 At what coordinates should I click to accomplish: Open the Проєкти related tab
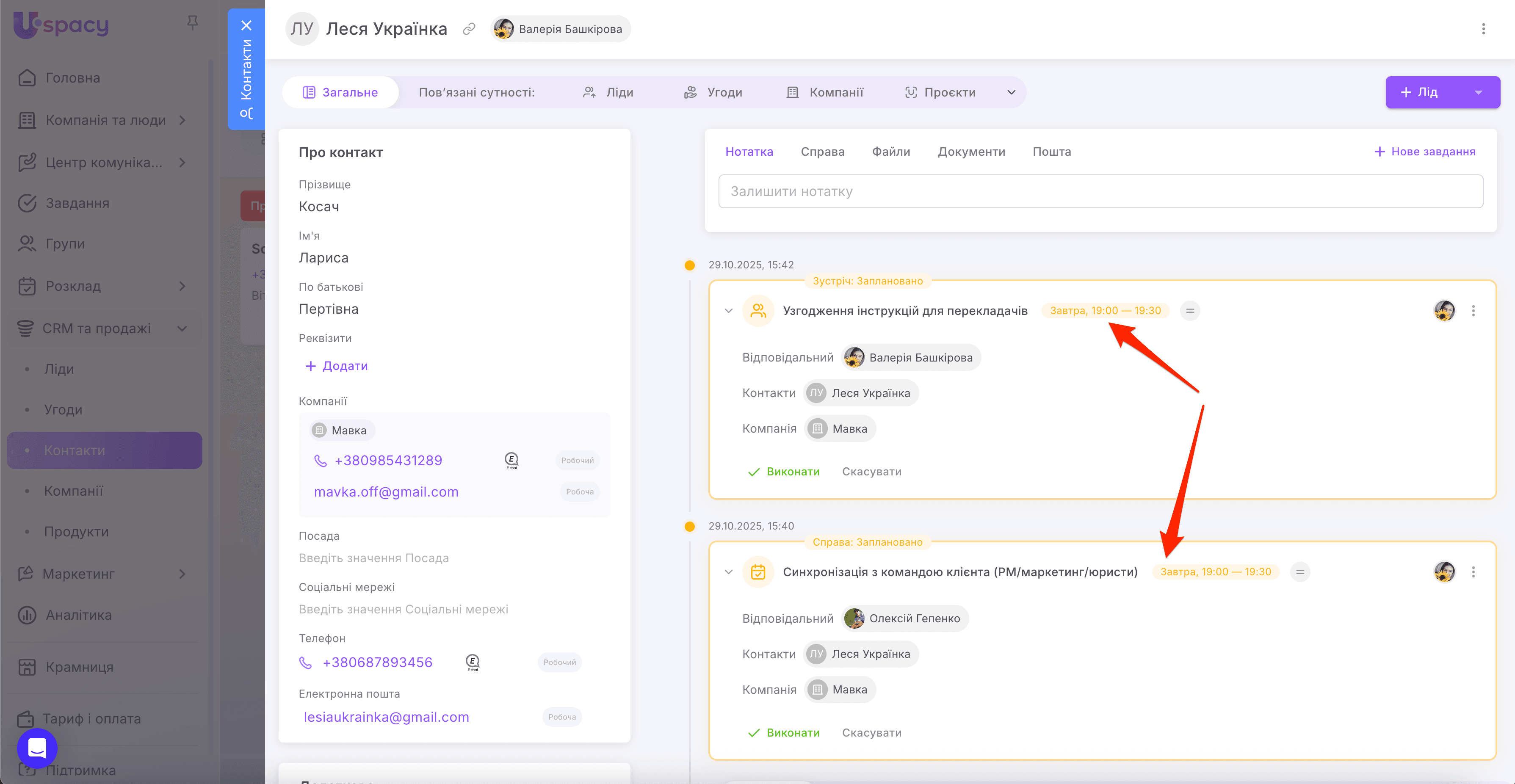coord(940,92)
